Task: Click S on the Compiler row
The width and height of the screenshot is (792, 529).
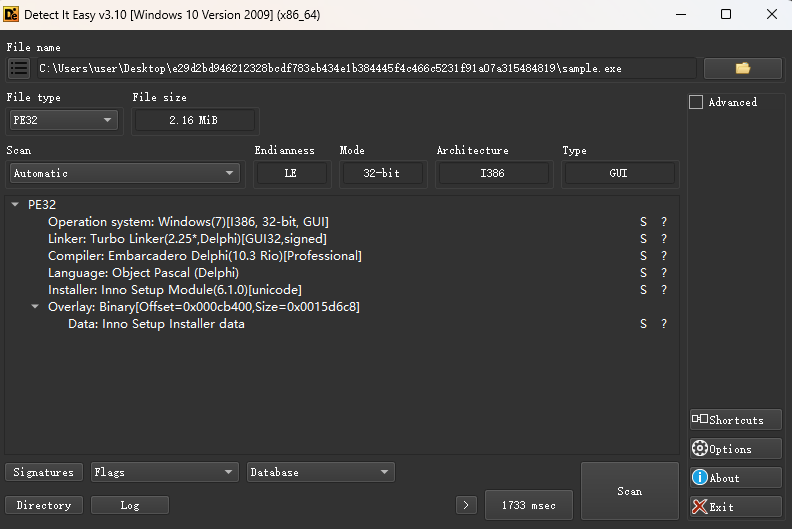Action: pos(644,256)
